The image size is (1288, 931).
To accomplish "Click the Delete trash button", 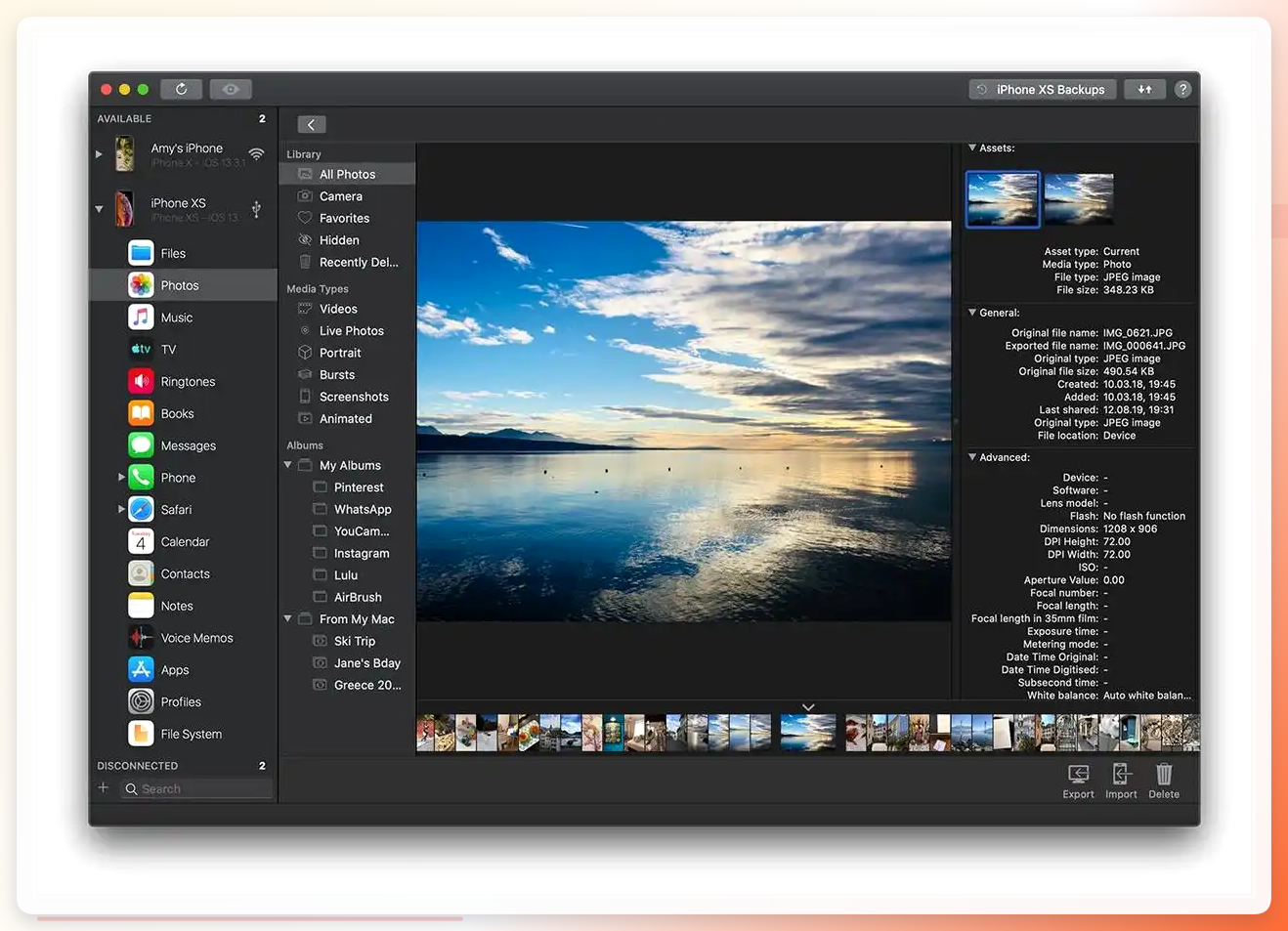I will [x=1164, y=781].
